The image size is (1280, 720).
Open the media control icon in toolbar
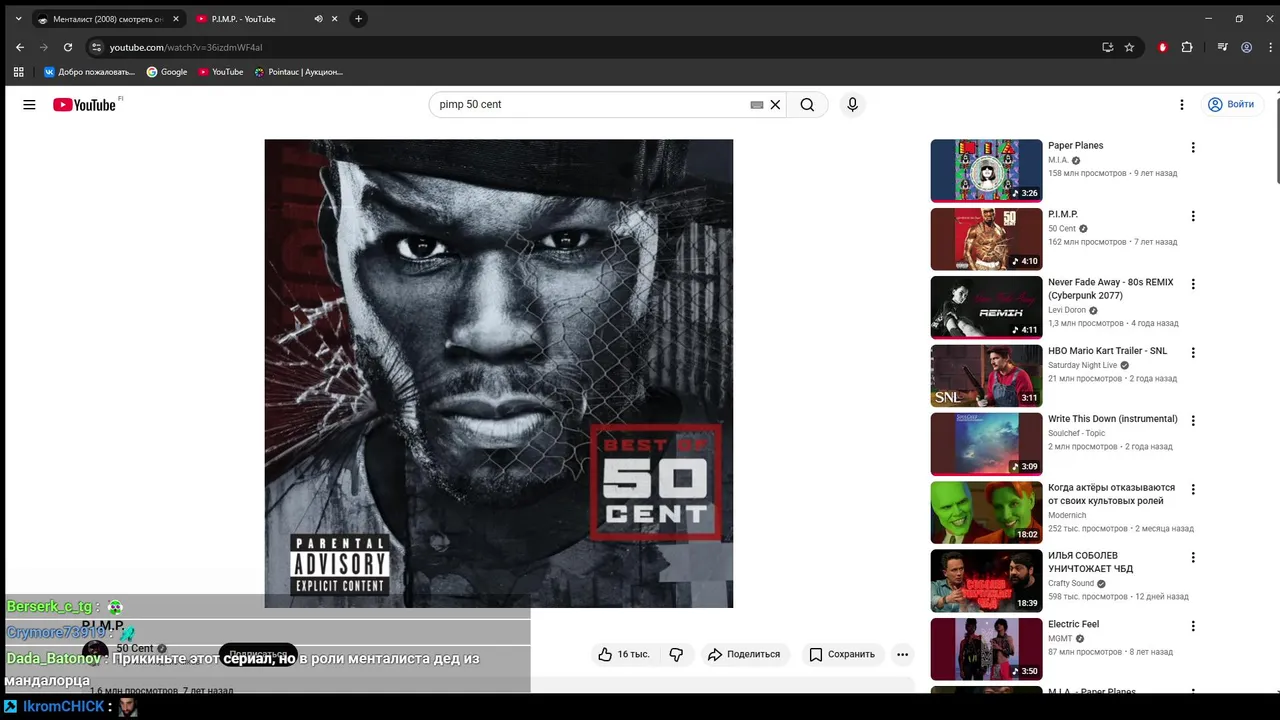click(x=1222, y=47)
